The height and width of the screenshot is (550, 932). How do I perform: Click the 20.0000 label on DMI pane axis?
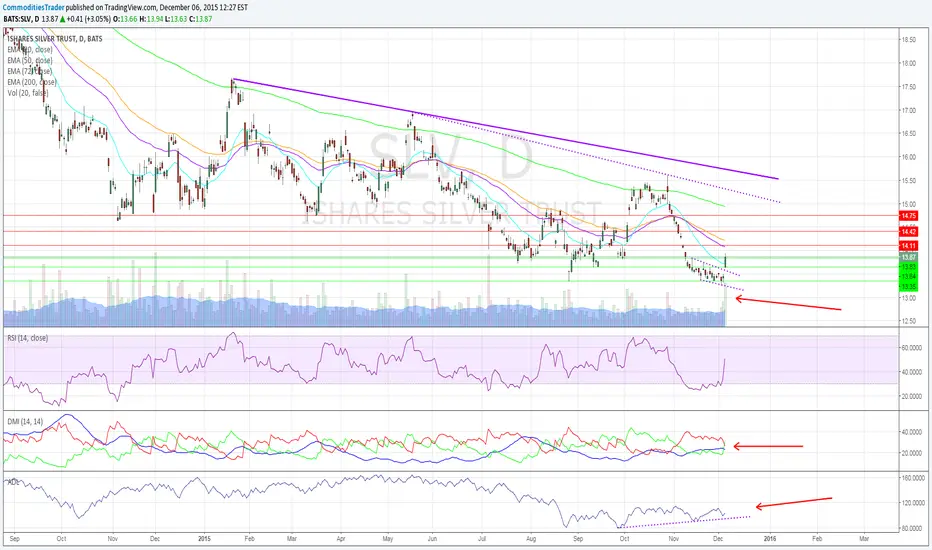[x=912, y=453]
